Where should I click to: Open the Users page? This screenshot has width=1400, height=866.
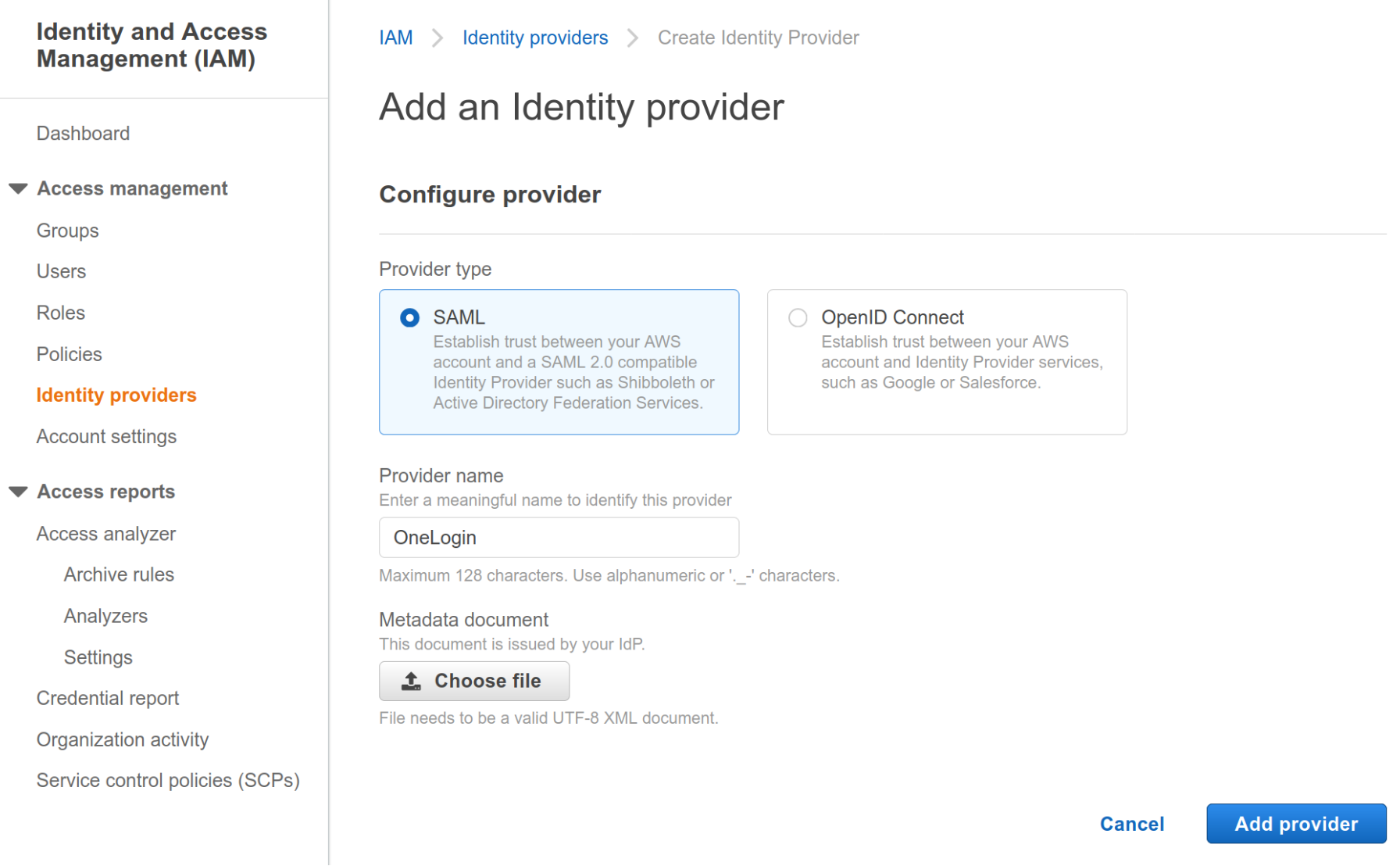61,271
